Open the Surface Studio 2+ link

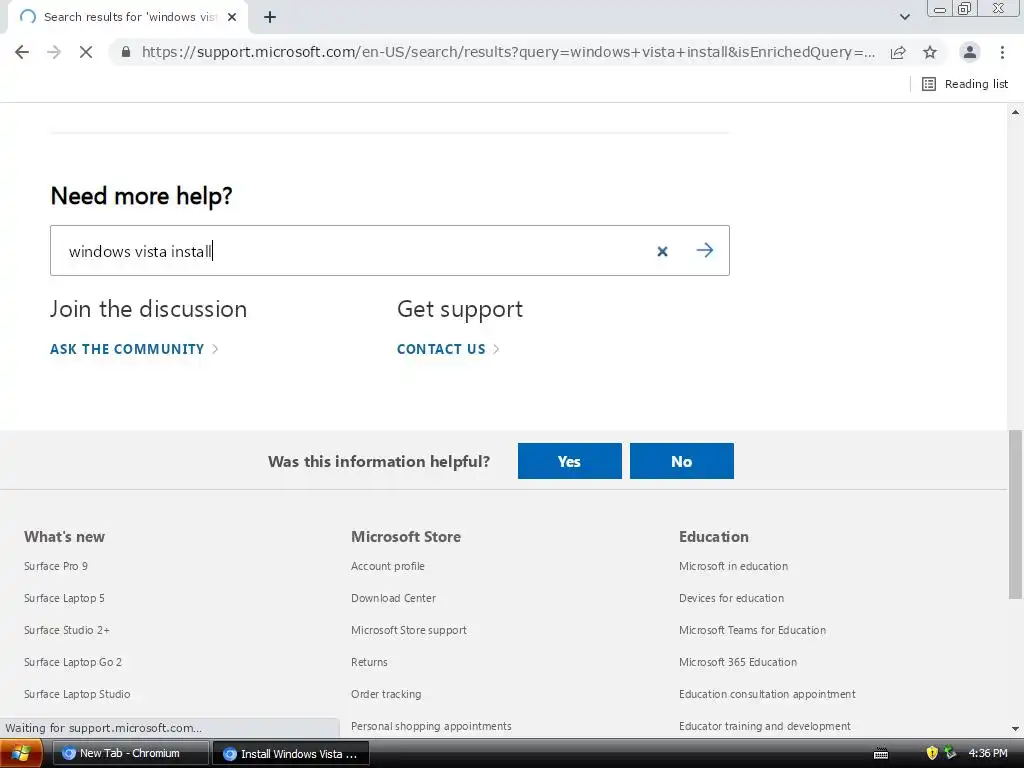coord(67,630)
